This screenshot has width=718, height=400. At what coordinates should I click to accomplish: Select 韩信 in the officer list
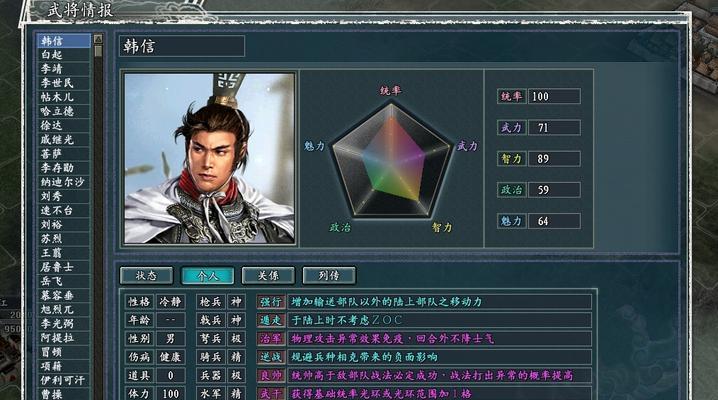pyautogui.click(x=64, y=41)
